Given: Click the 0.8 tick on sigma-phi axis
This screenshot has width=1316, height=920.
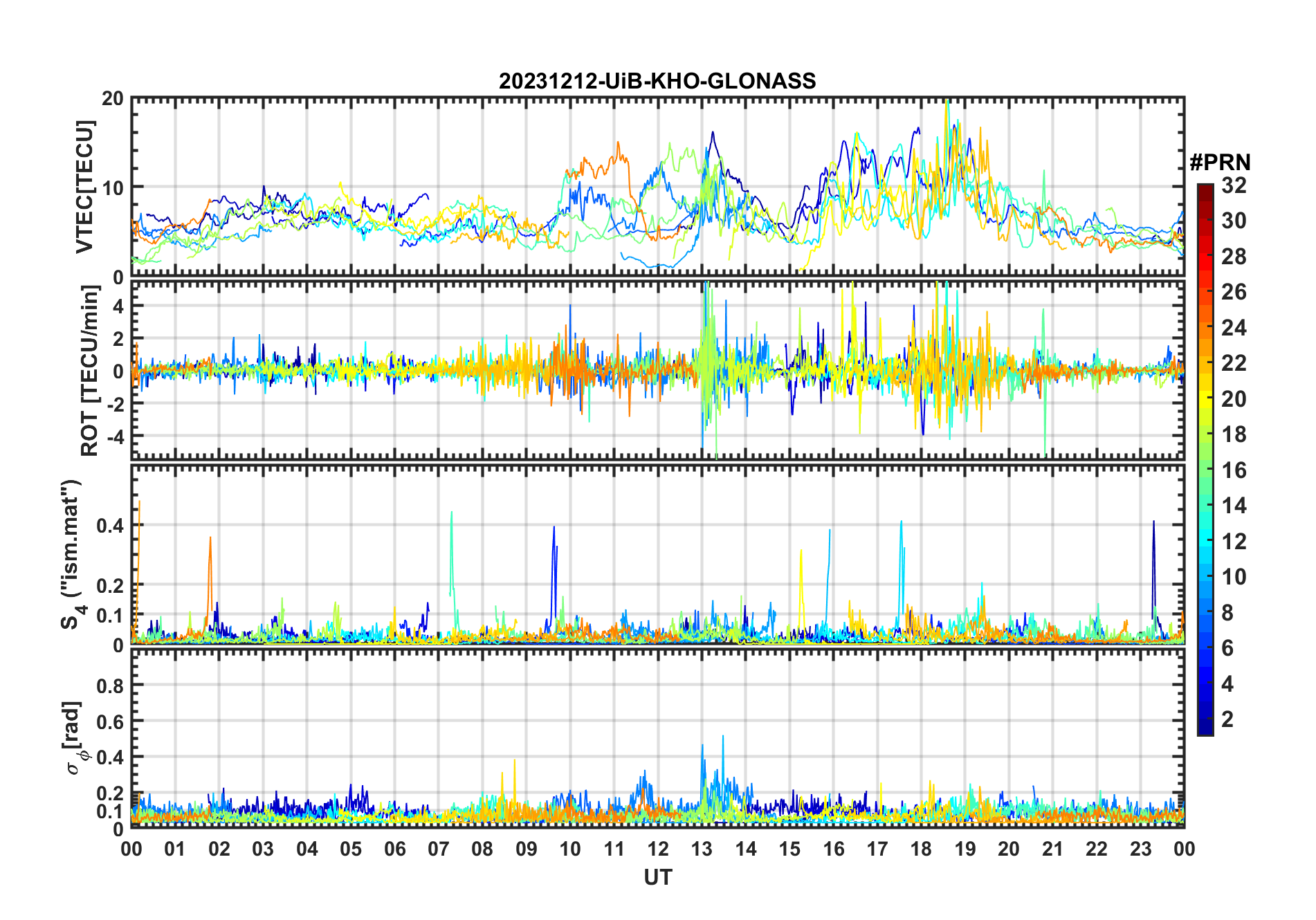Looking at the screenshot, I should coord(110,686).
